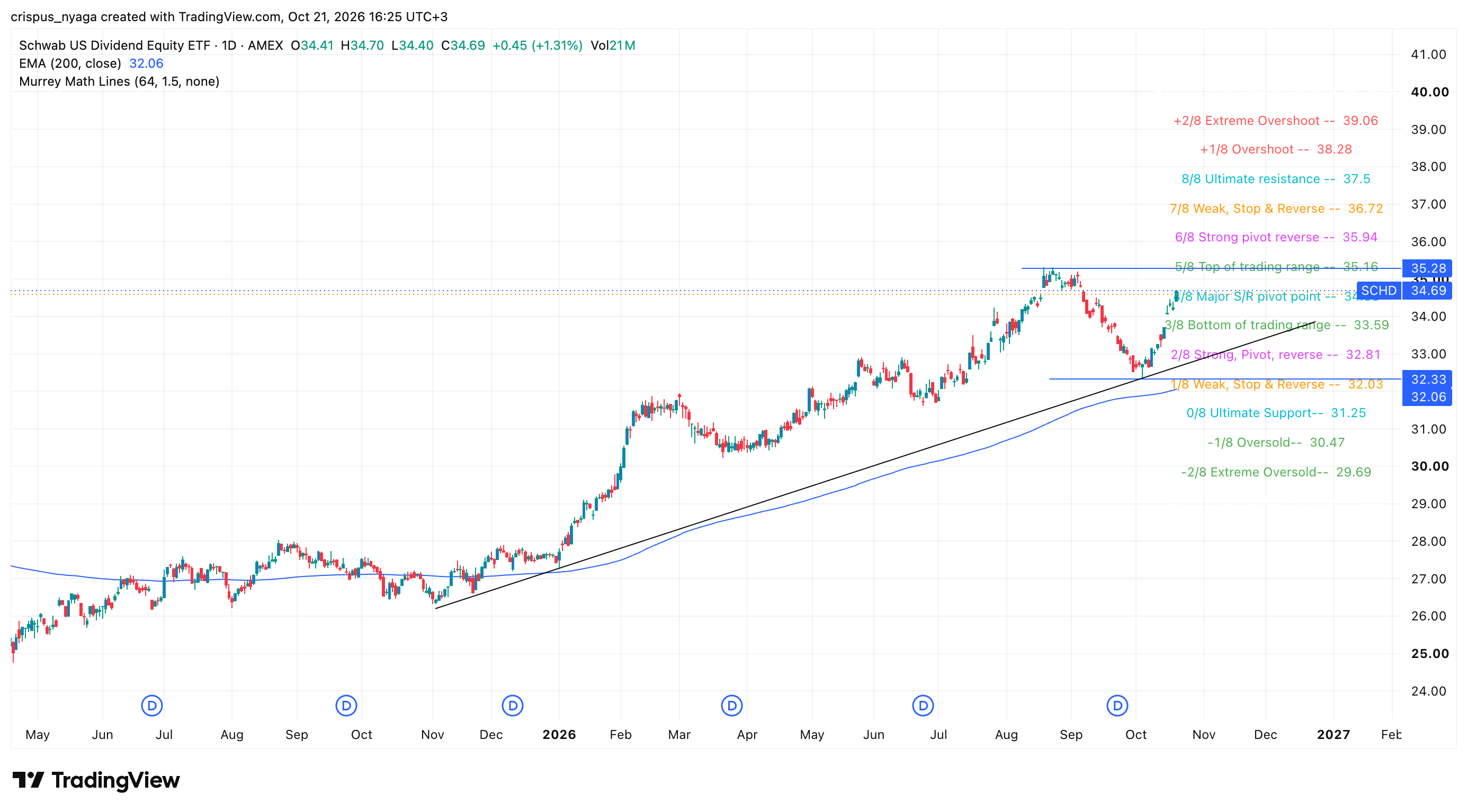Click the 25.00 label on the price axis
Image resolution: width=1467 pixels, height=812 pixels.
point(1429,653)
